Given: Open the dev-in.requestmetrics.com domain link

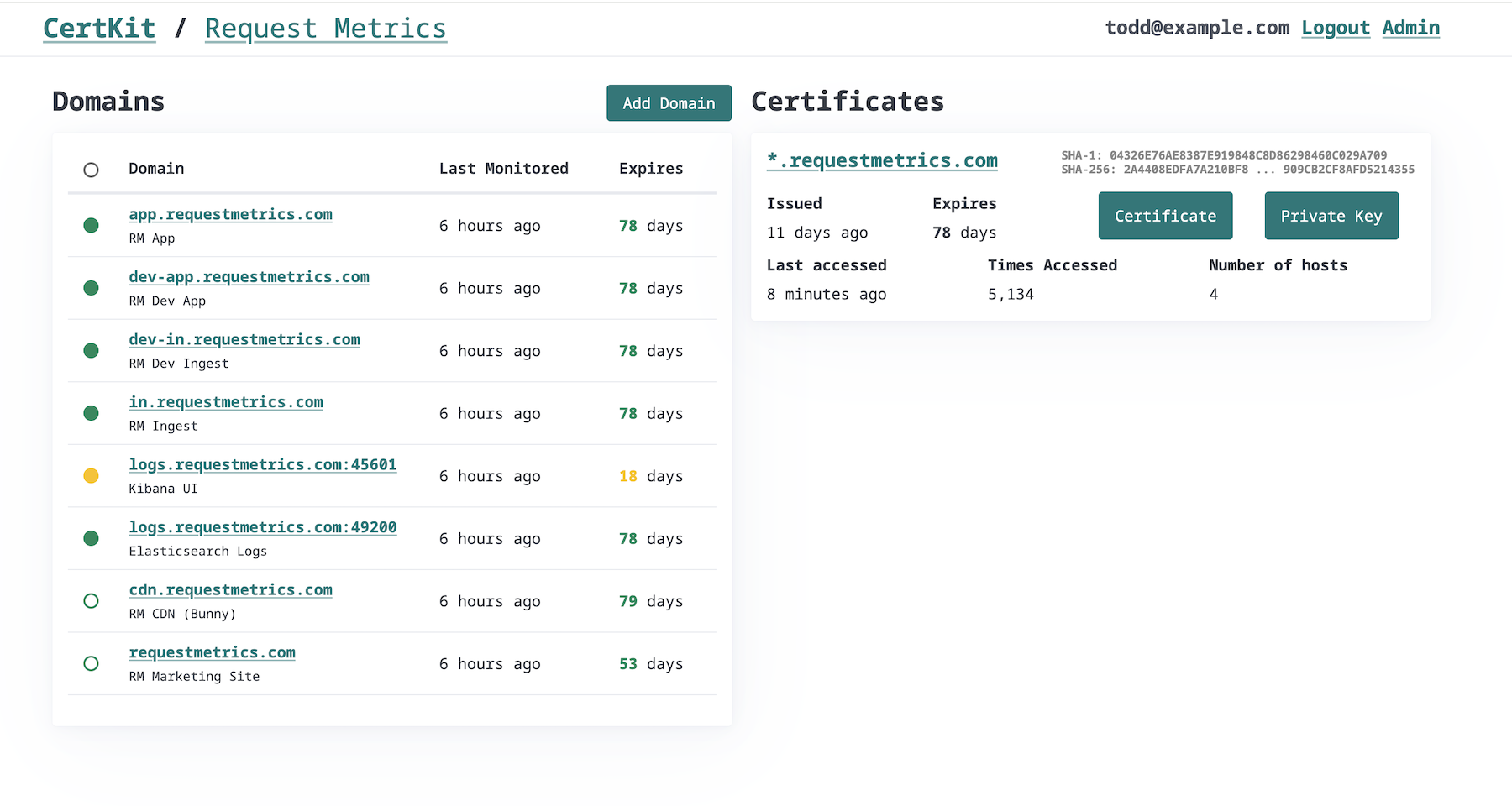Looking at the screenshot, I should (x=244, y=339).
